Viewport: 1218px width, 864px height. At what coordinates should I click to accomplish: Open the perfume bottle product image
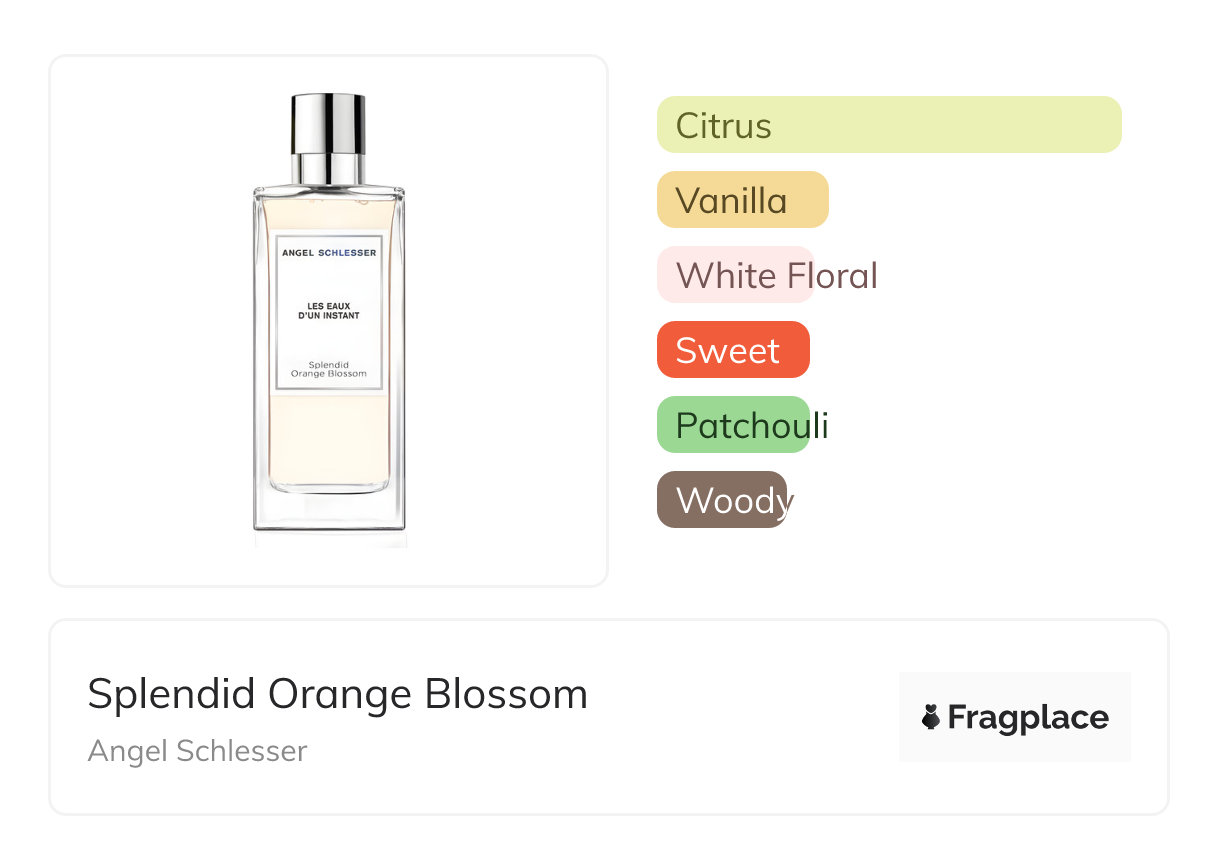(x=329, y=320)
